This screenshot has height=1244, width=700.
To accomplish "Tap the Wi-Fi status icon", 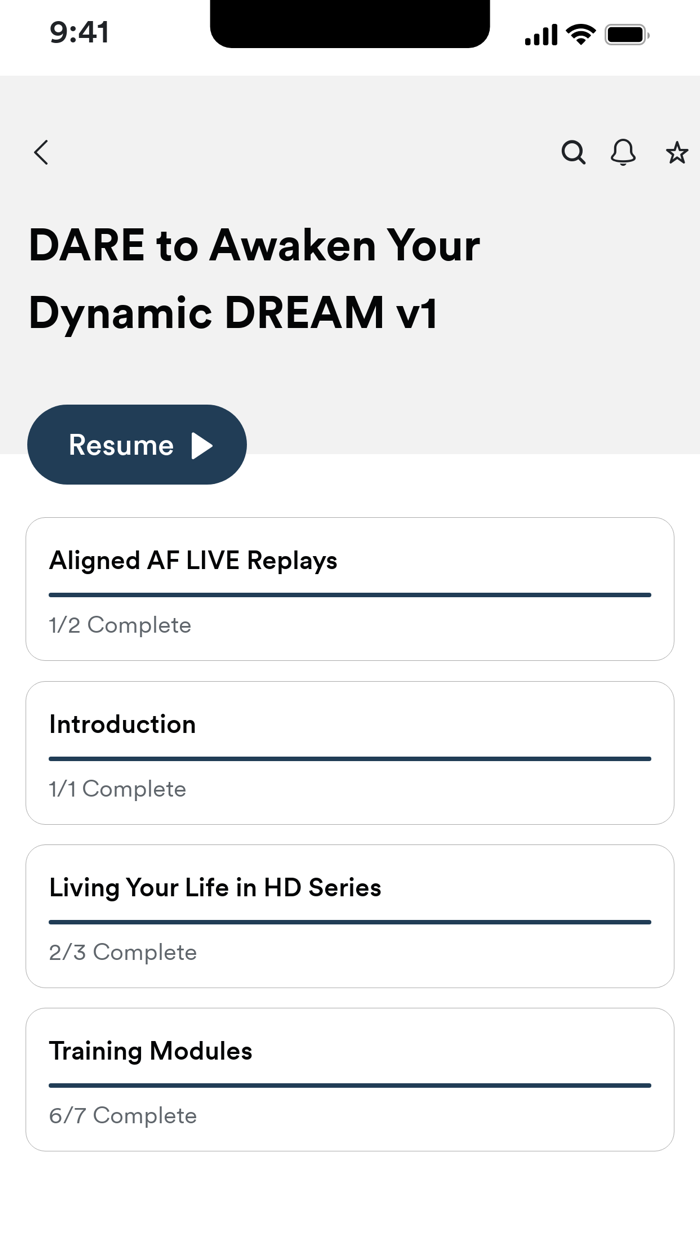I will click(581, 33).
